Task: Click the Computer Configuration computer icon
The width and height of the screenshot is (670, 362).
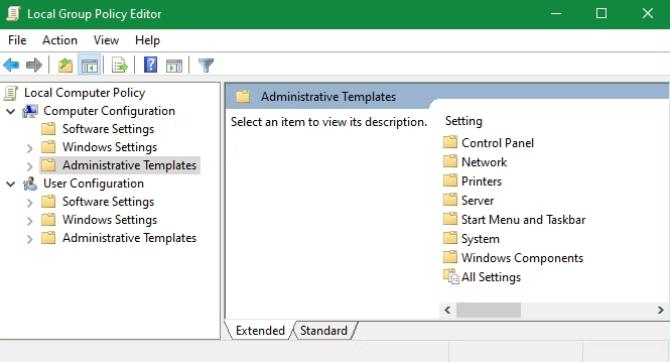Action: click(30, 111)
